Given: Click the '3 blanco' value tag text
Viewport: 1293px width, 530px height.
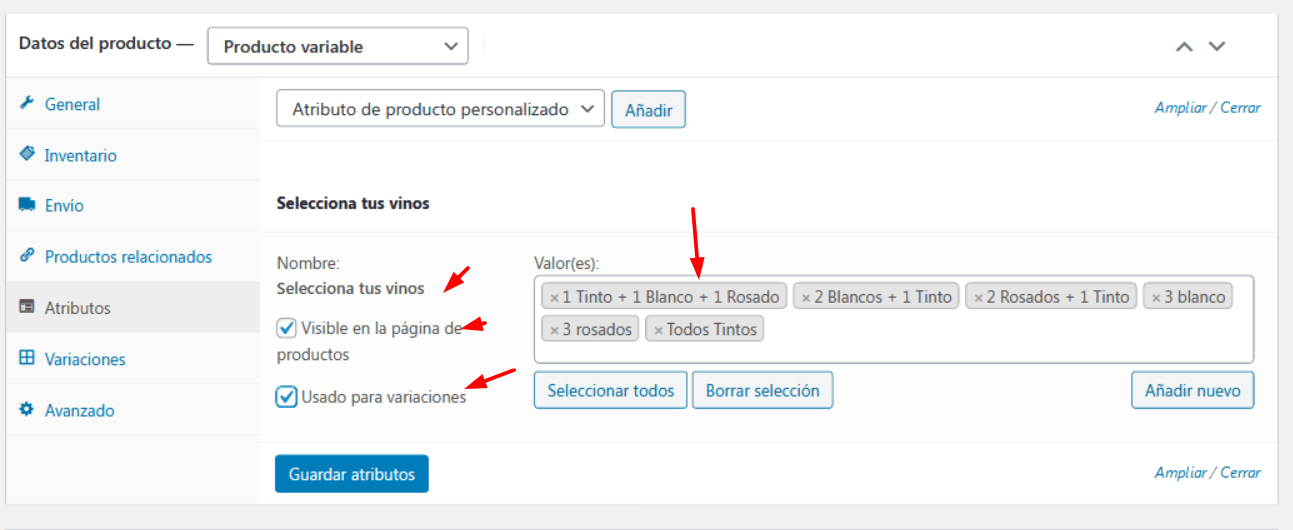Looking at the screenshot, I should 1194,297.
